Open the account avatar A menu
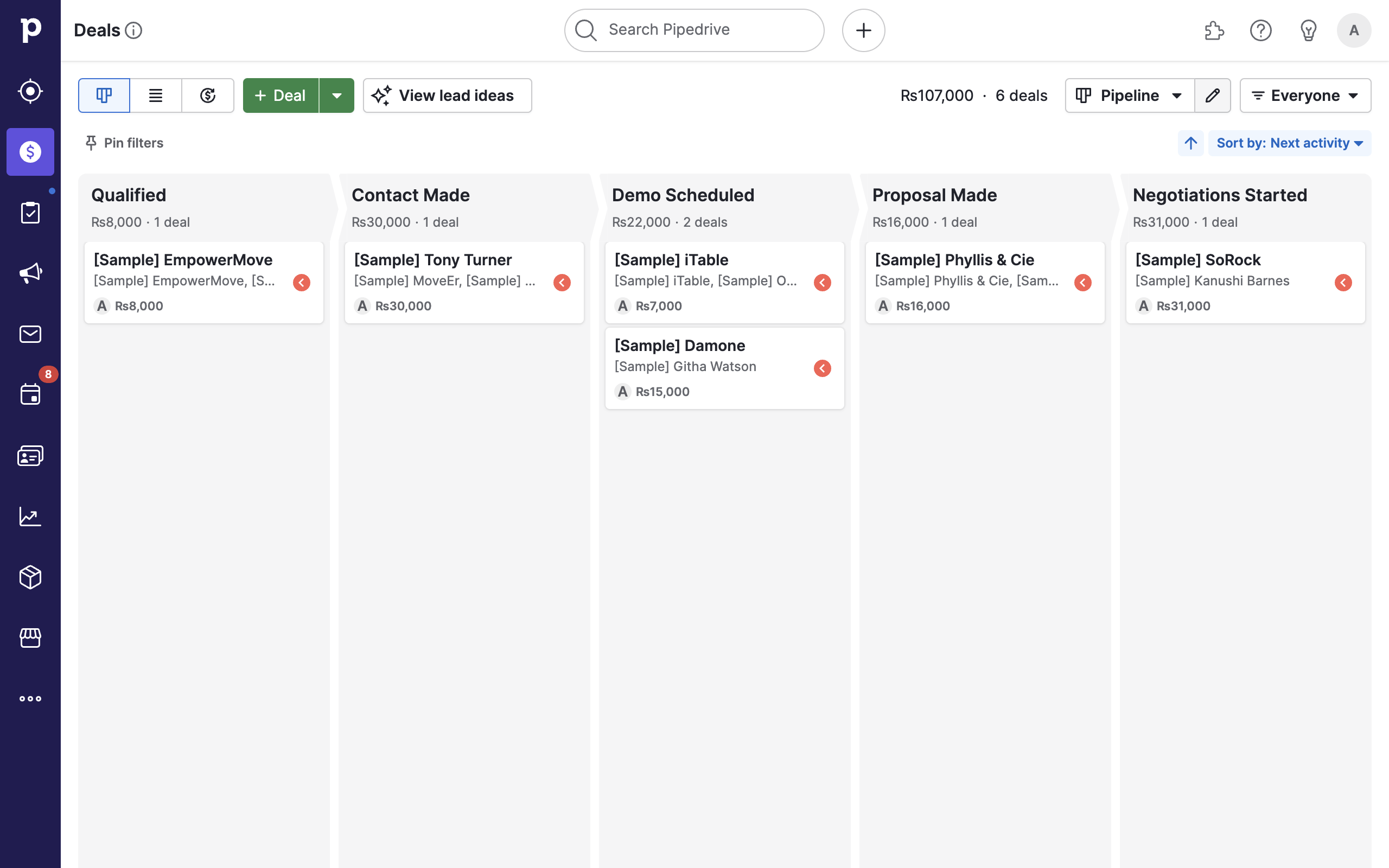 tap(1353, 30)
